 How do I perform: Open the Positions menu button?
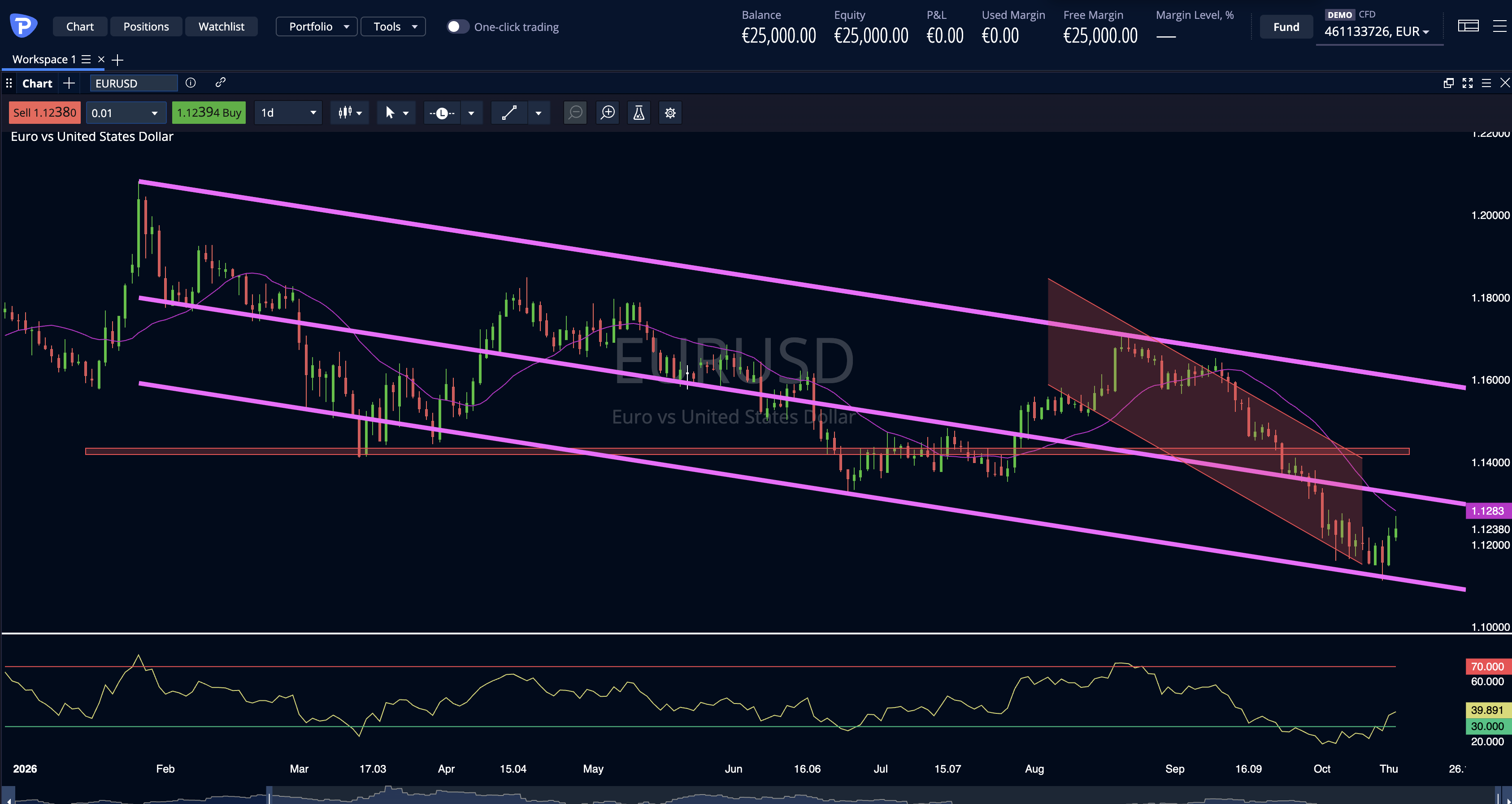(x=146, y=26)
